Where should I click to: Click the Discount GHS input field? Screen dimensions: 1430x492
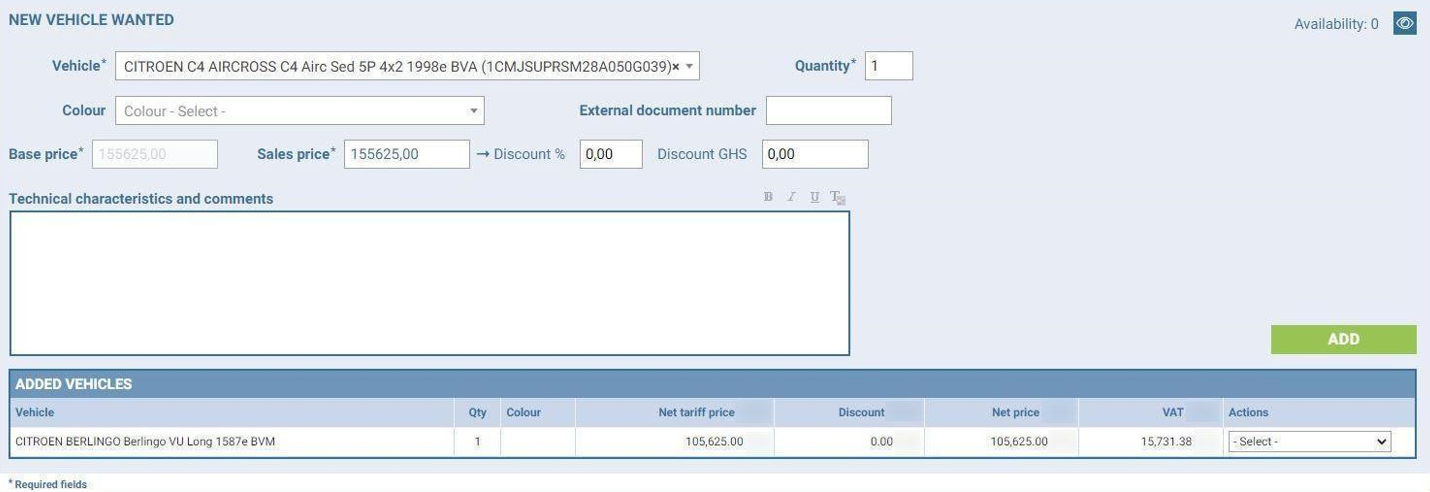pyautogui.click(x=815, y=154)
